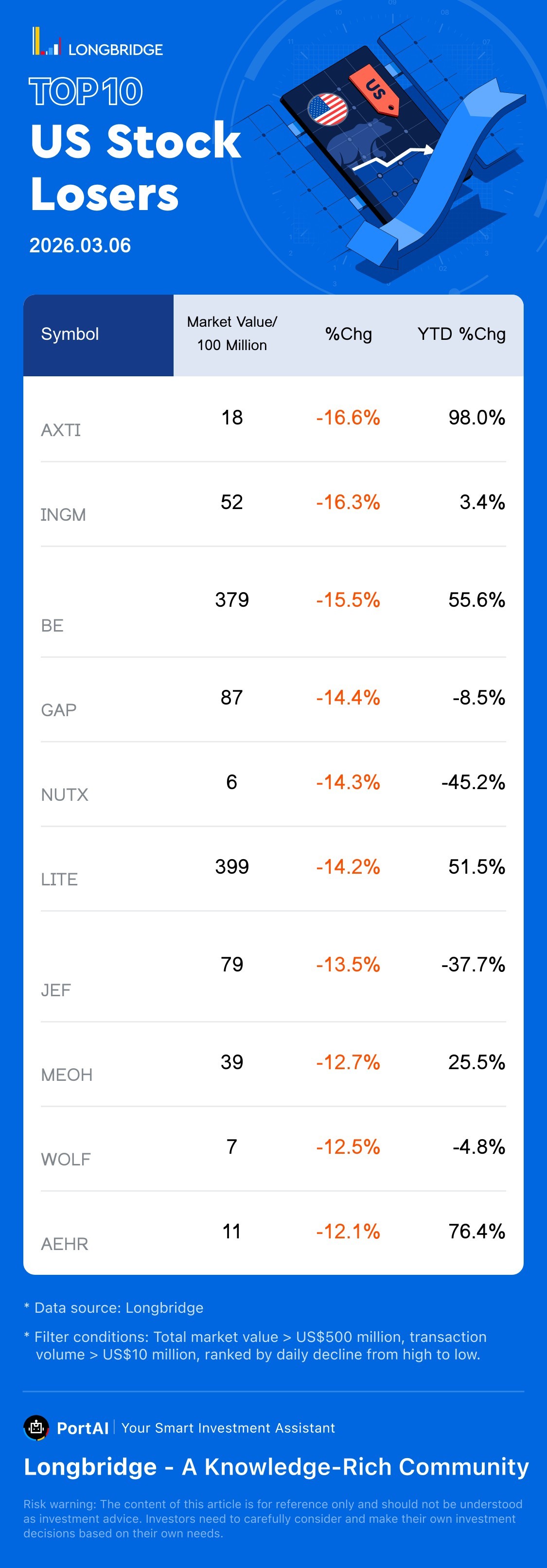This screenshot has width=547, height=1568.
Task: Select the Symbol column header
Action: coord(70,334)
